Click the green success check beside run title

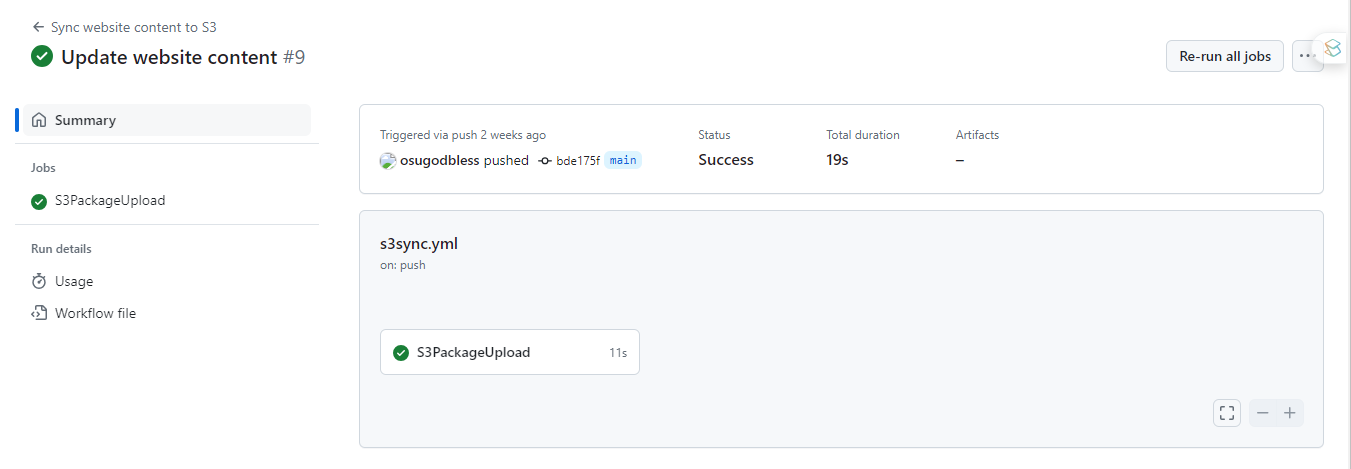42,57
